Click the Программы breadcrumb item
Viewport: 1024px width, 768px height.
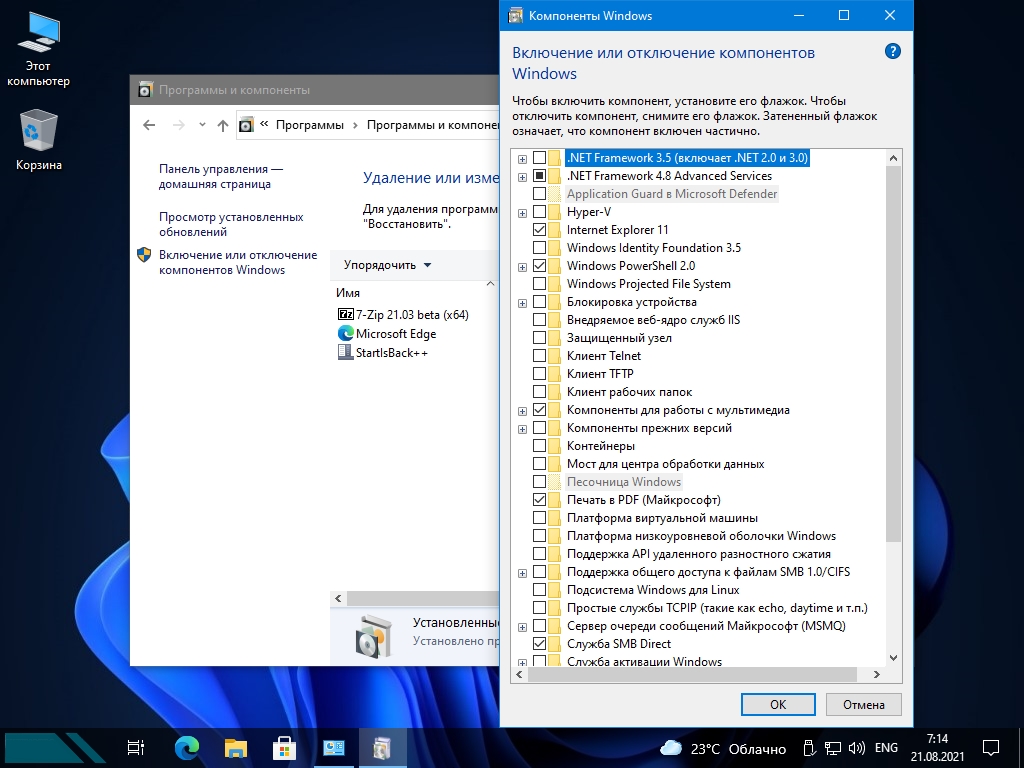coord(309,125)
